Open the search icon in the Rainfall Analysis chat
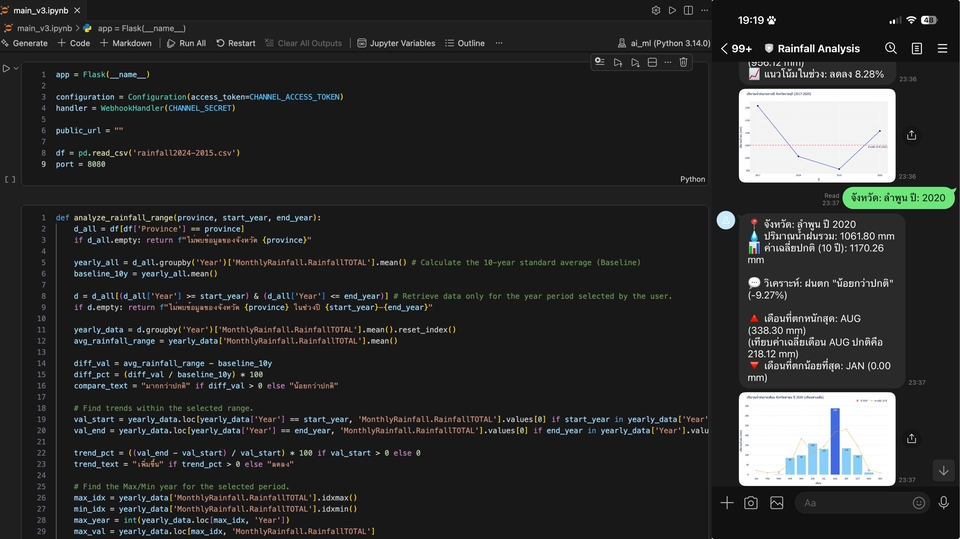The height and width of the screenshot is (539, 960). tap(891, 48)
